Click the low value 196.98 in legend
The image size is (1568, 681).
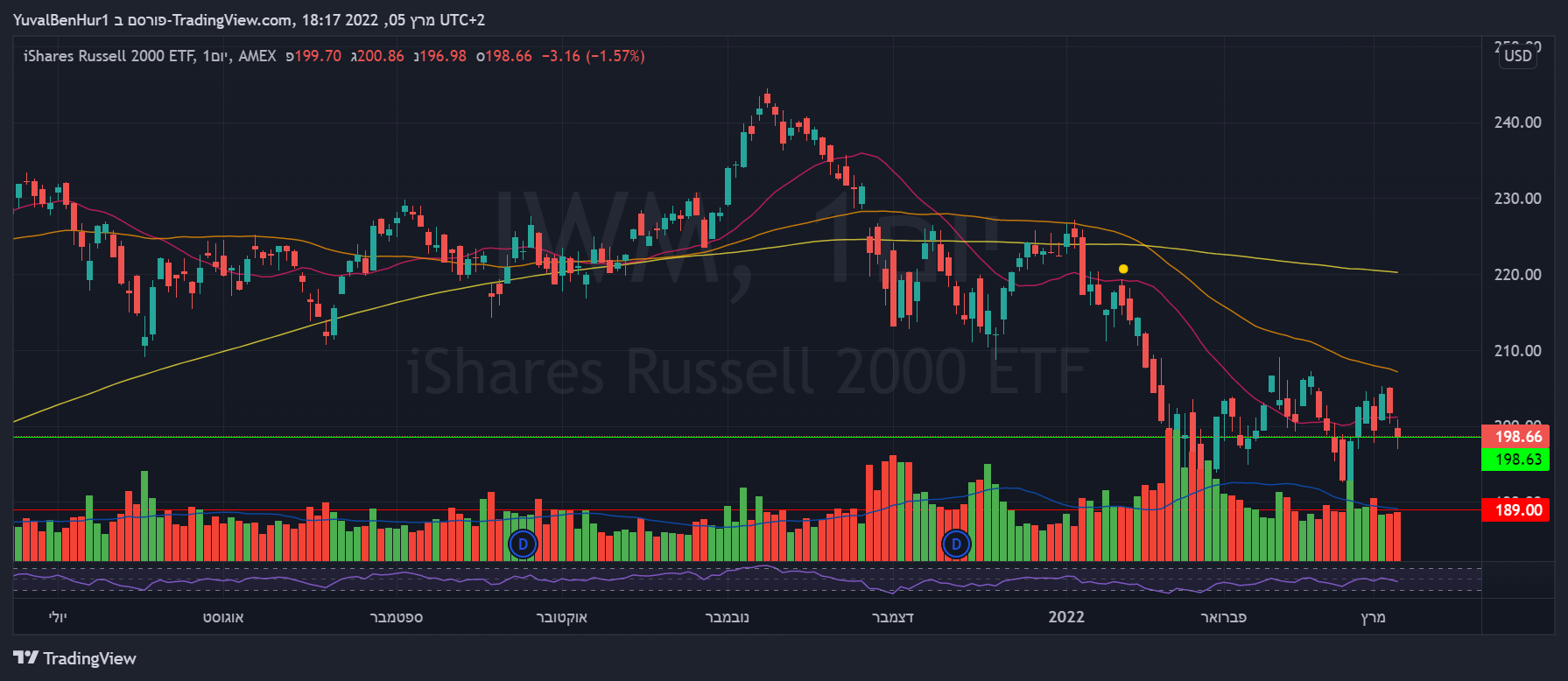pos(443,56)
